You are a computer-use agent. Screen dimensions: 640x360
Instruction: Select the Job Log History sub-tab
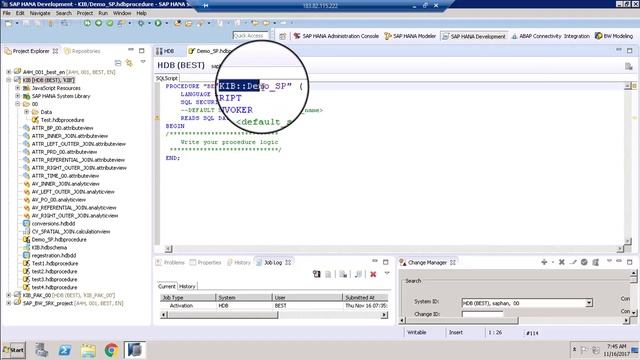click(x=187, y=287)
